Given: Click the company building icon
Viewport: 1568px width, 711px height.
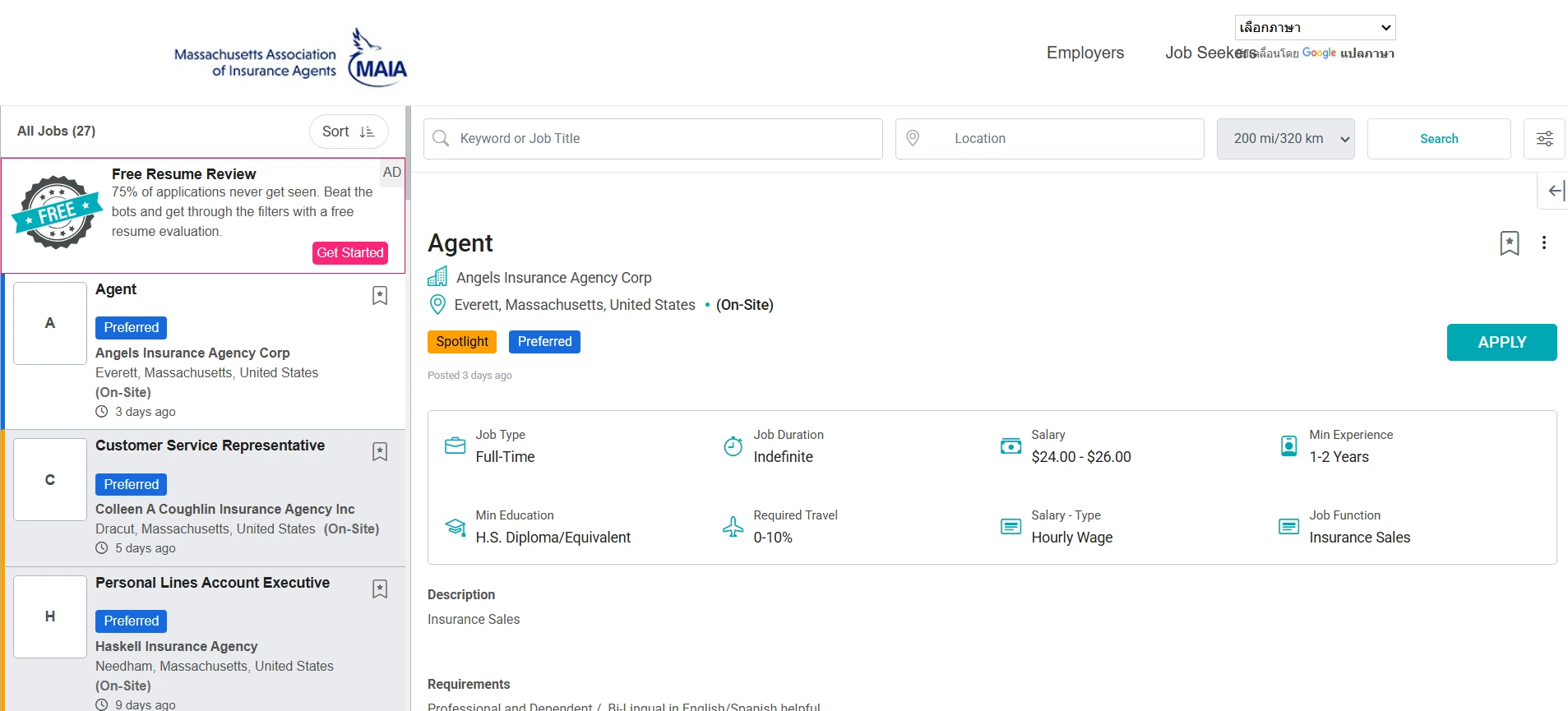Looking at the screenshot, I should coord(437,276).
